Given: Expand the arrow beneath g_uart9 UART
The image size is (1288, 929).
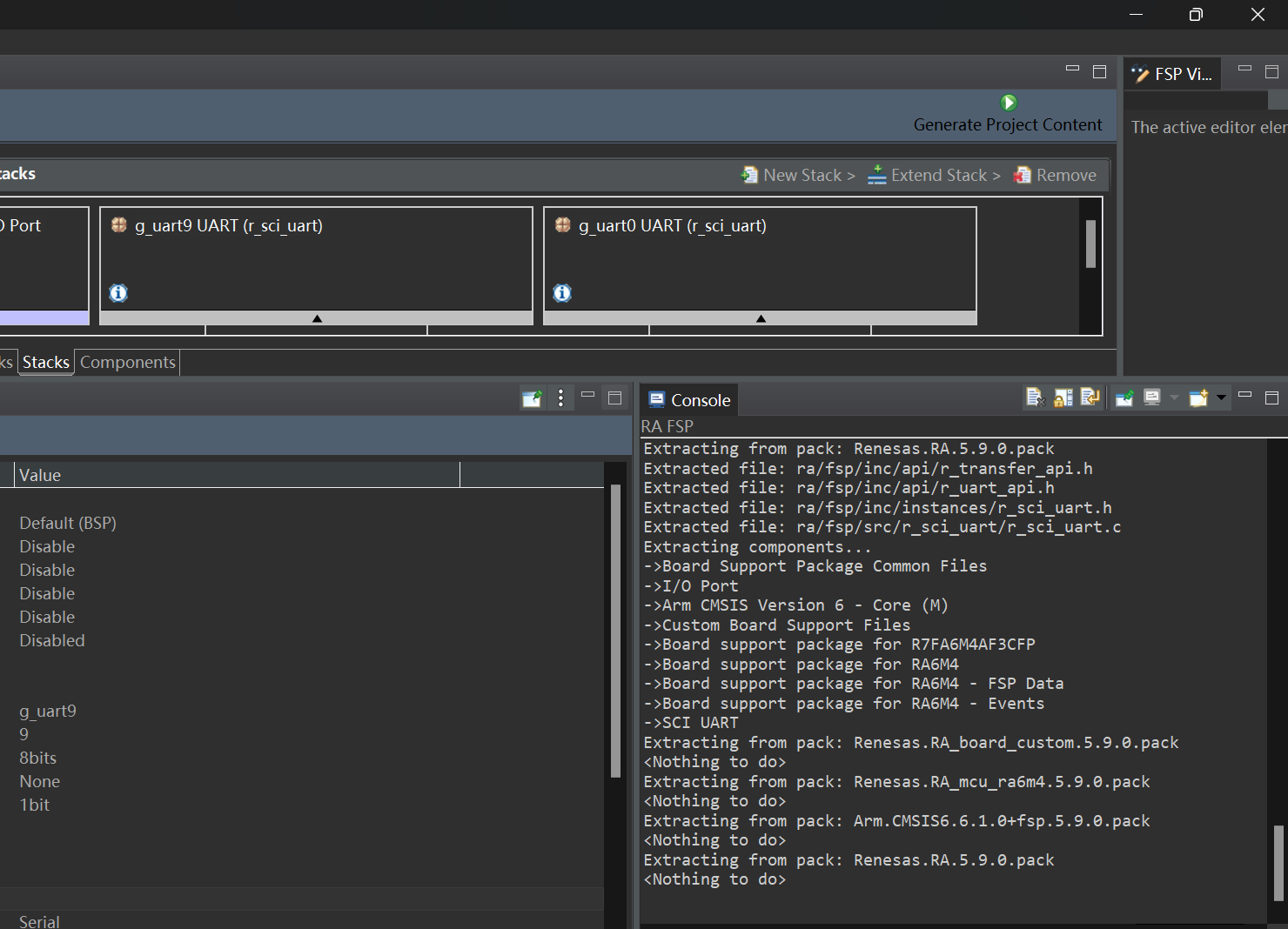Looking at the screenshot, I should [x=317, y=318].
